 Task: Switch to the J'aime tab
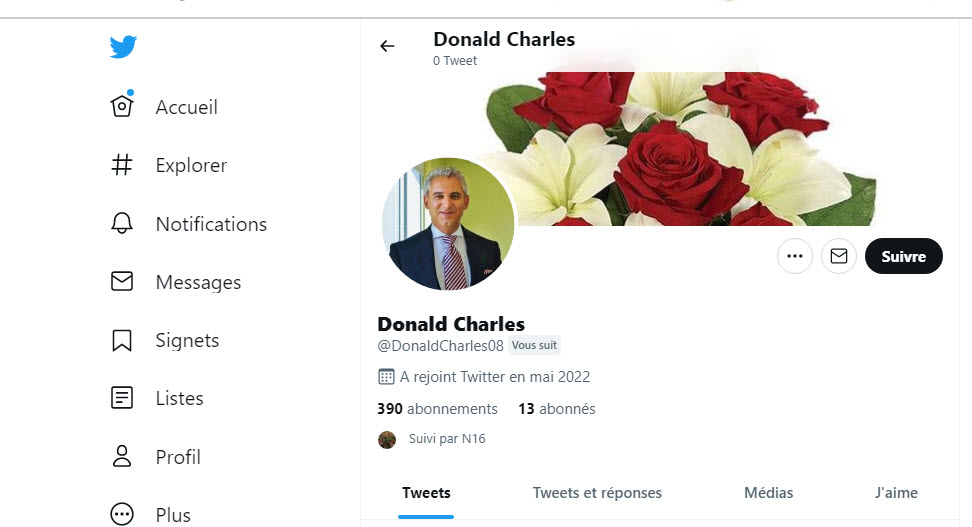(x=894, y=493)
